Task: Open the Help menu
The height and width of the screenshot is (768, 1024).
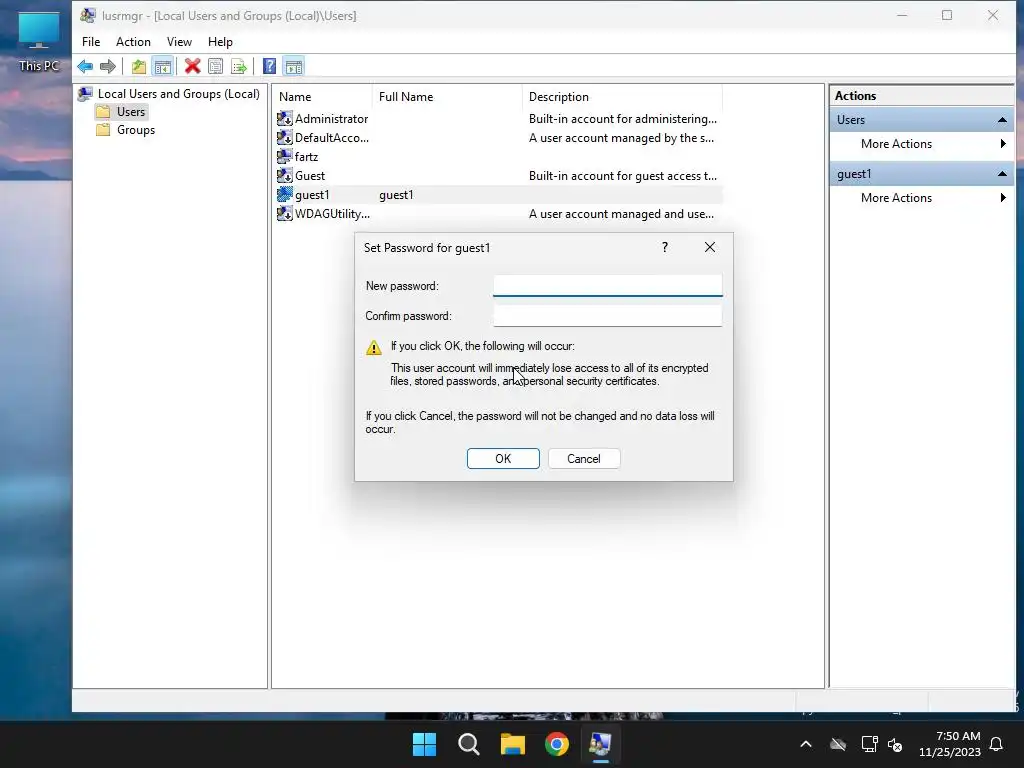Action: click(x=220, y=42)
